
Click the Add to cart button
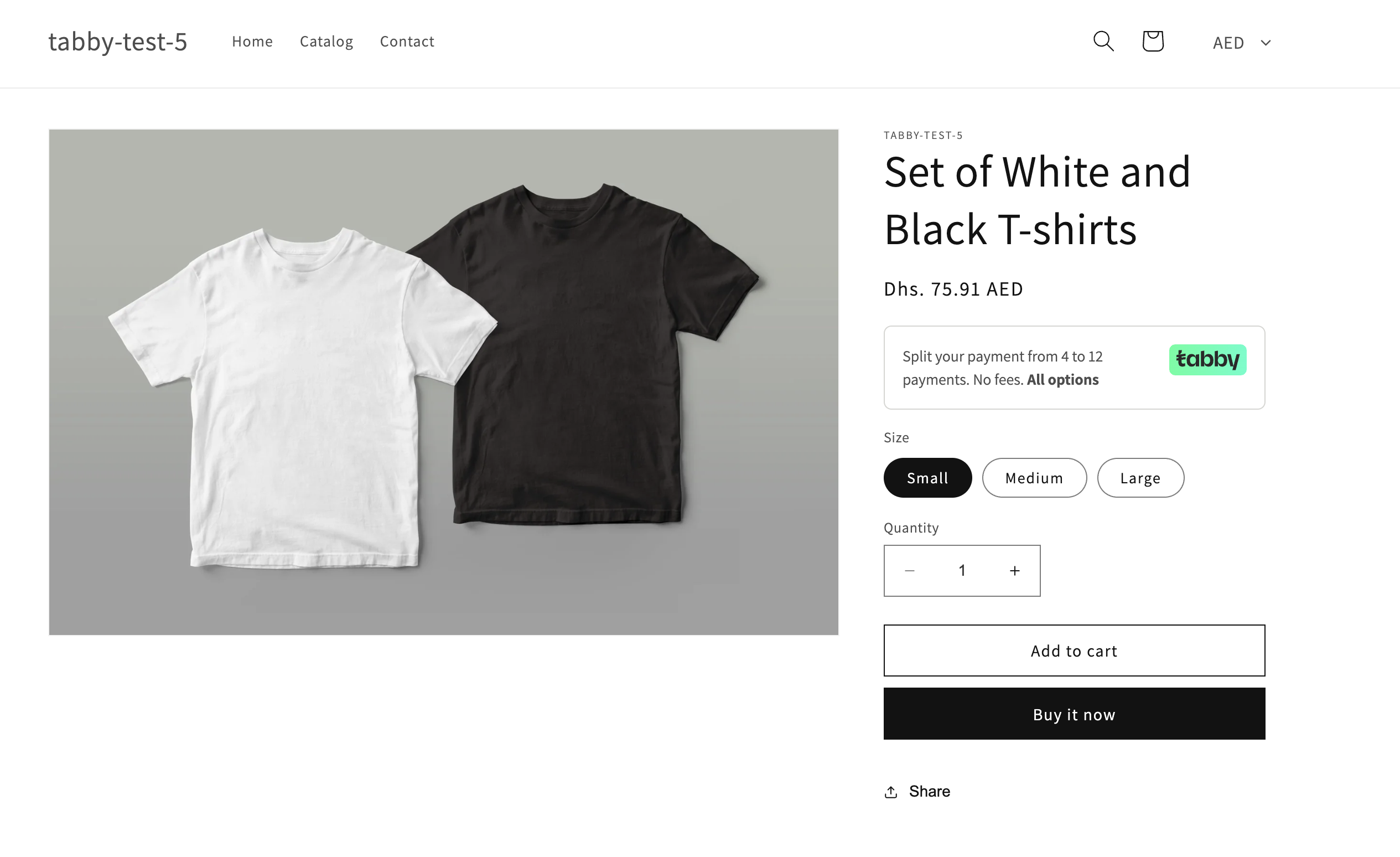click(x=1074, y=651)
